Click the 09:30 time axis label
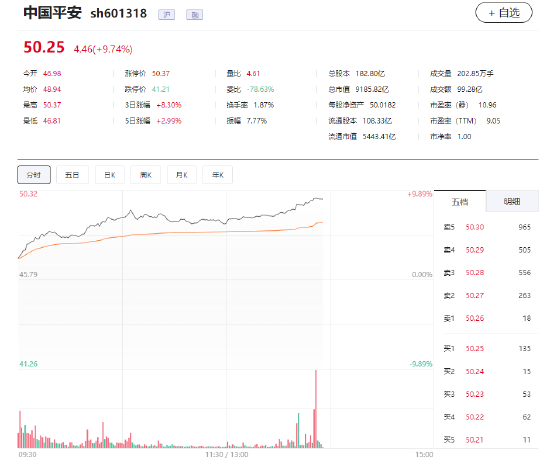 coord(27,455)
